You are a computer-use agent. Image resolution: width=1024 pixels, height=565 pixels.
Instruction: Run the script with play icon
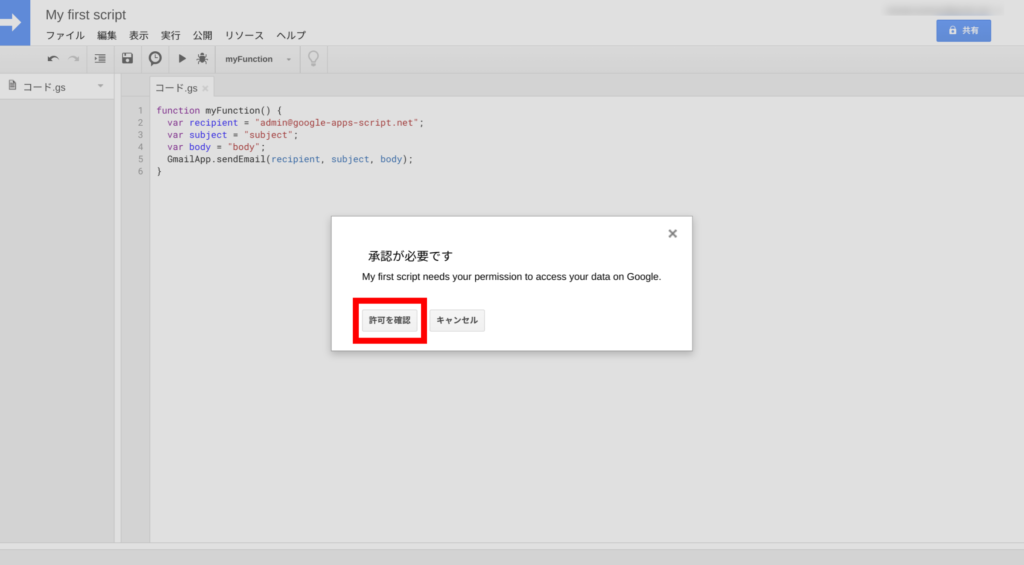(x=182, y=59)
